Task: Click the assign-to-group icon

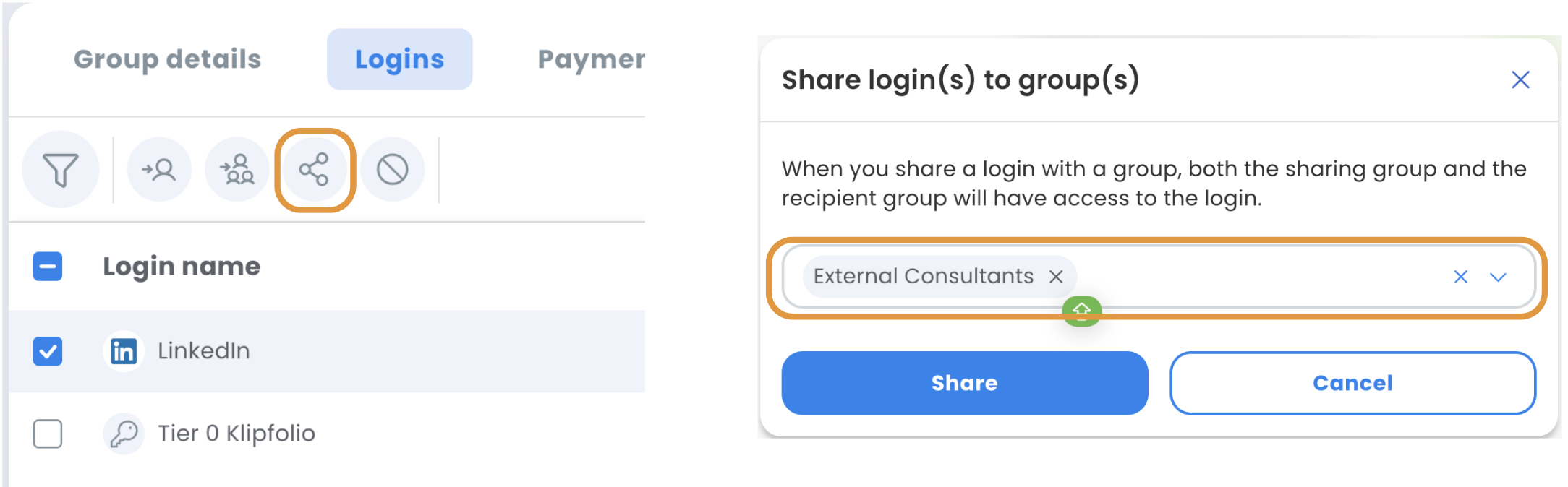Action: click(237, 170)
